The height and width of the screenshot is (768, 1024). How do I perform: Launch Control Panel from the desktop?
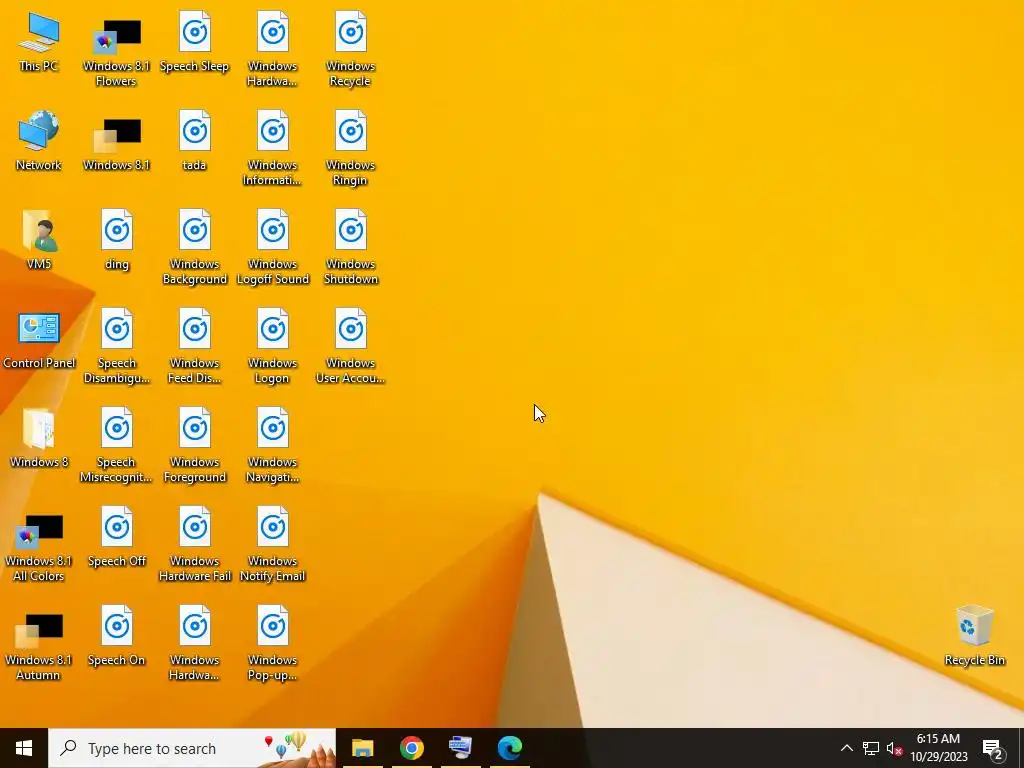(39, 340)
